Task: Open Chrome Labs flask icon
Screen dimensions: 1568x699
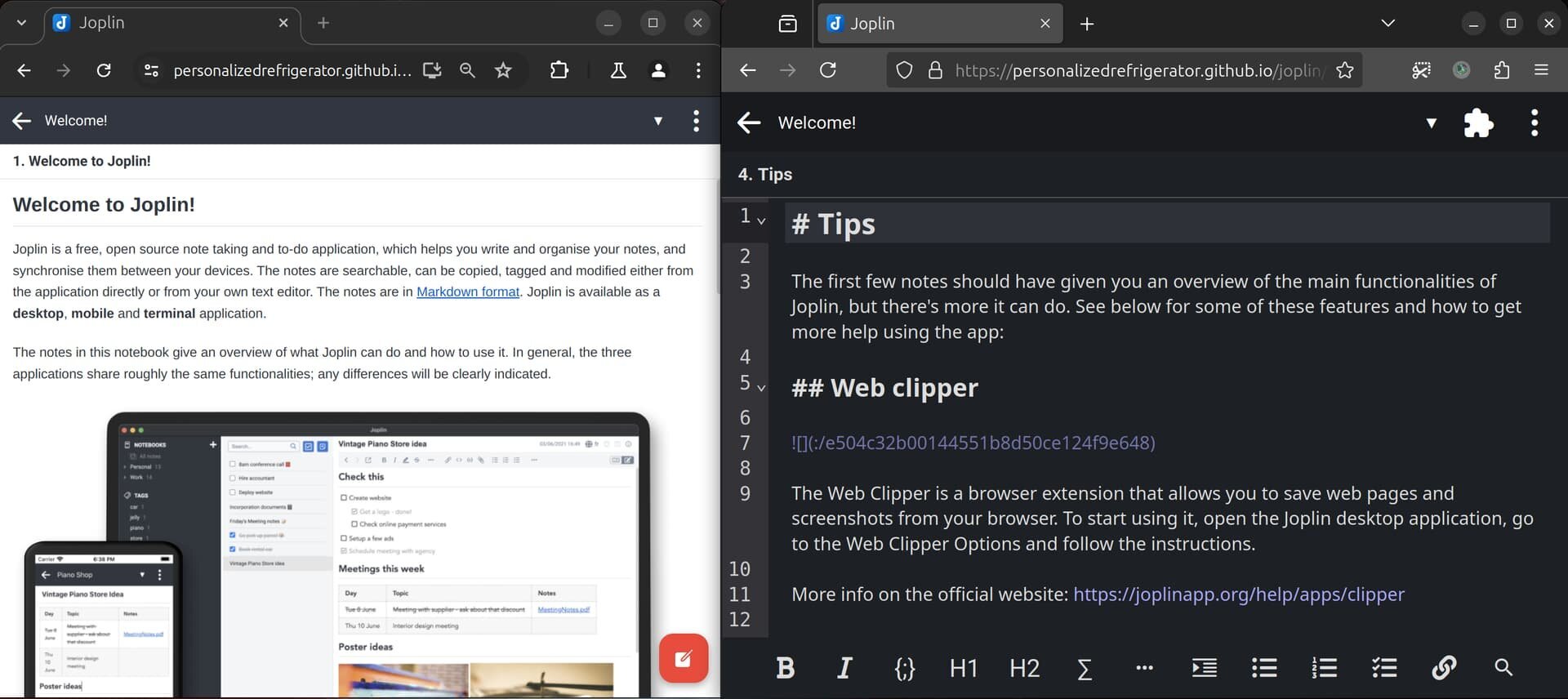Action: (x=618, y=70)
